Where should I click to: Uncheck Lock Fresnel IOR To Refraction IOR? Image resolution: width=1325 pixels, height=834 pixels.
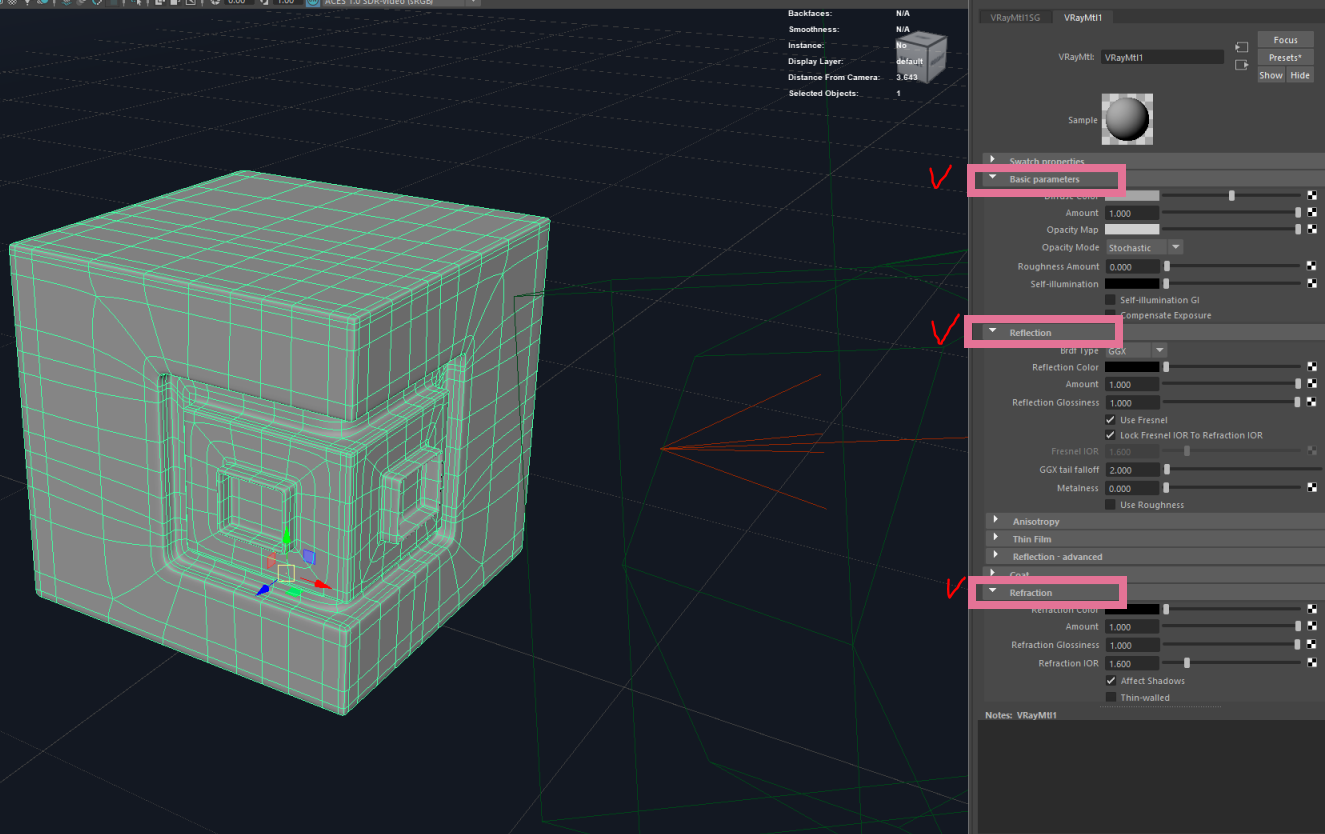pyautogui.click(x=1110, y=435)
